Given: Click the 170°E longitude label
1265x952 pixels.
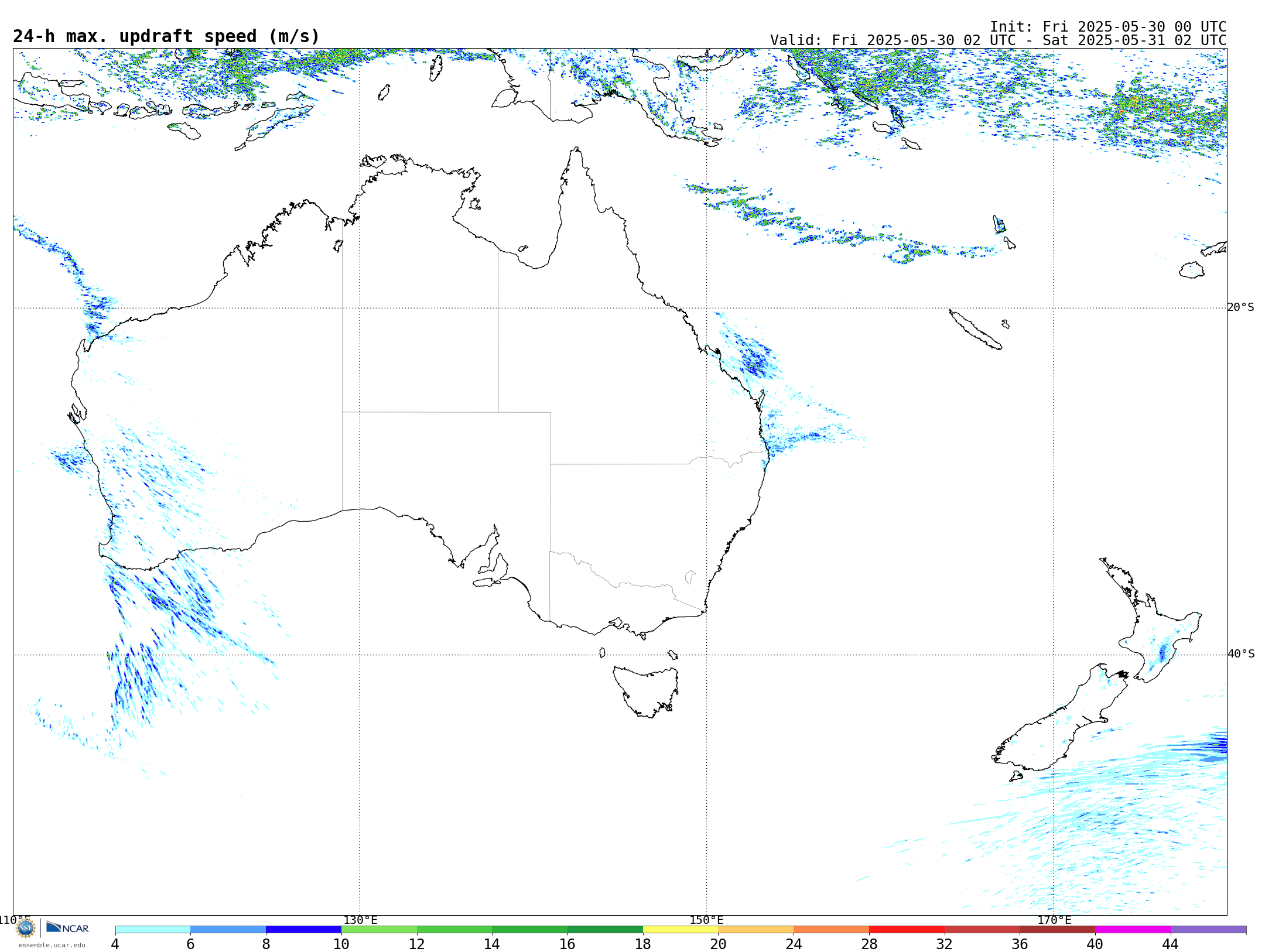Looking at the screenshot, I should point(1054,920).
